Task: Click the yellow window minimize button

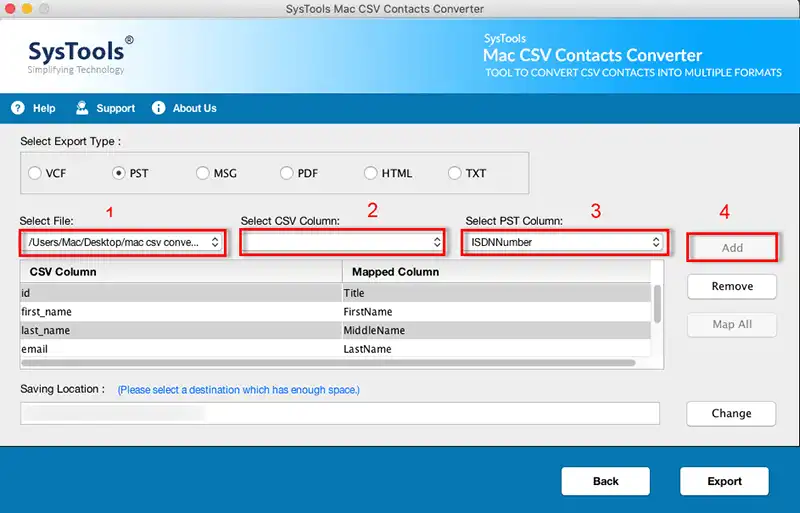Action: point(27,9)
